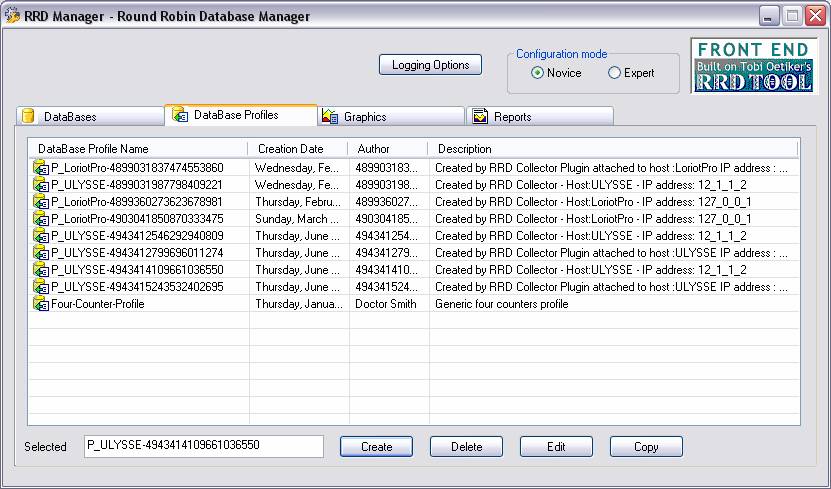Click the profile icon of P_LoriotPro-4899031837474553860
831x489 pixels.
(x=41, y=168)
